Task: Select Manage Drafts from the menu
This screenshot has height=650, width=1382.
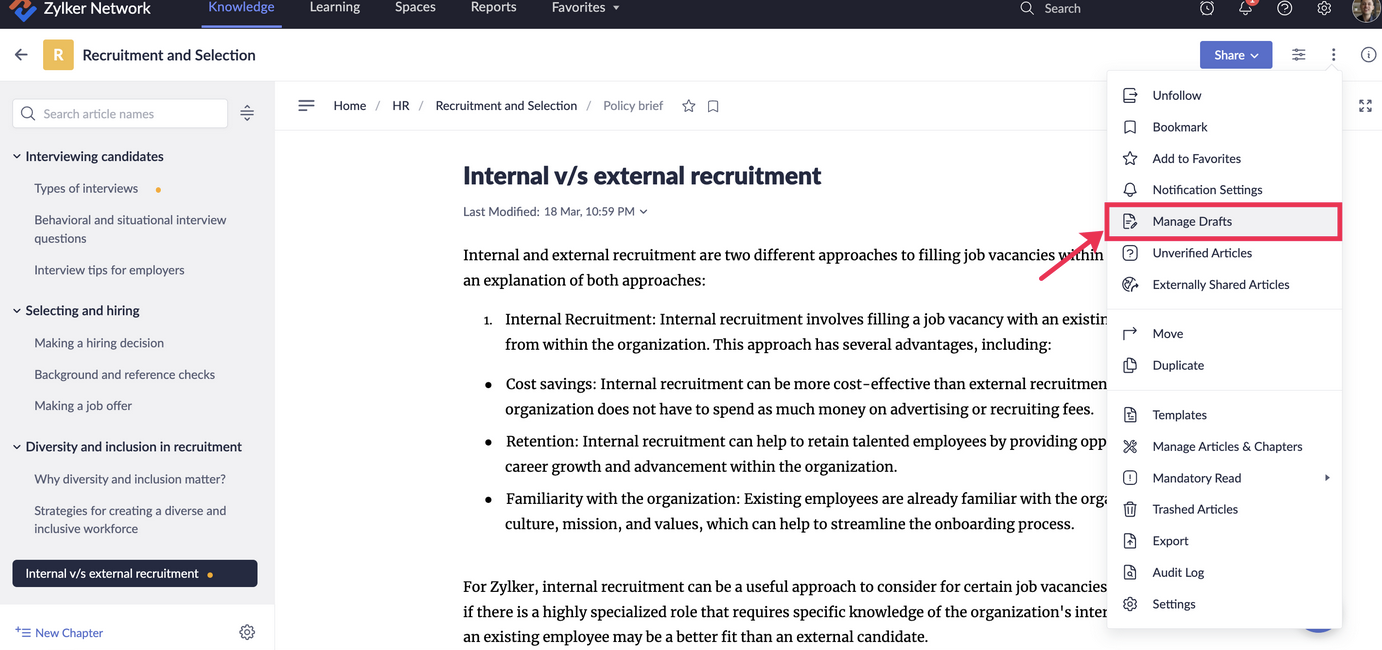Action: pos(1192,221)
